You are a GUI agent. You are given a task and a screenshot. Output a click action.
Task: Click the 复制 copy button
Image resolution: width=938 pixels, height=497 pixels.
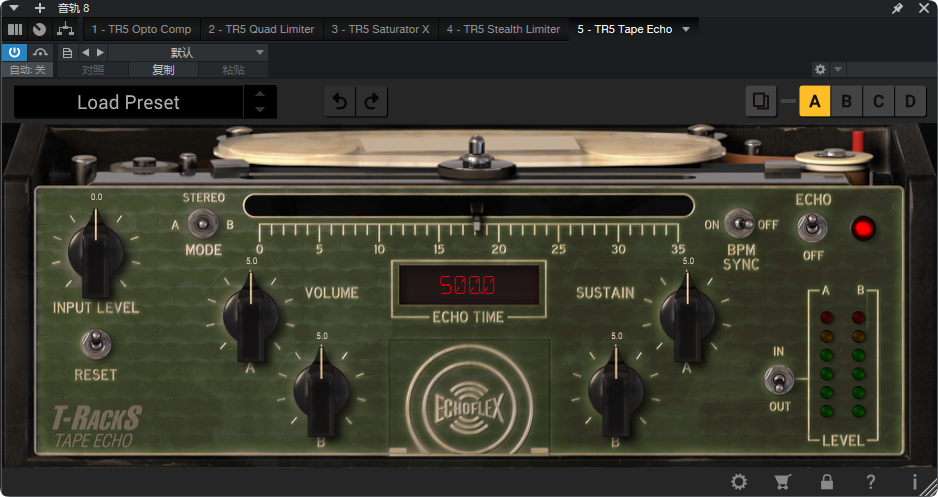[163, 70]
